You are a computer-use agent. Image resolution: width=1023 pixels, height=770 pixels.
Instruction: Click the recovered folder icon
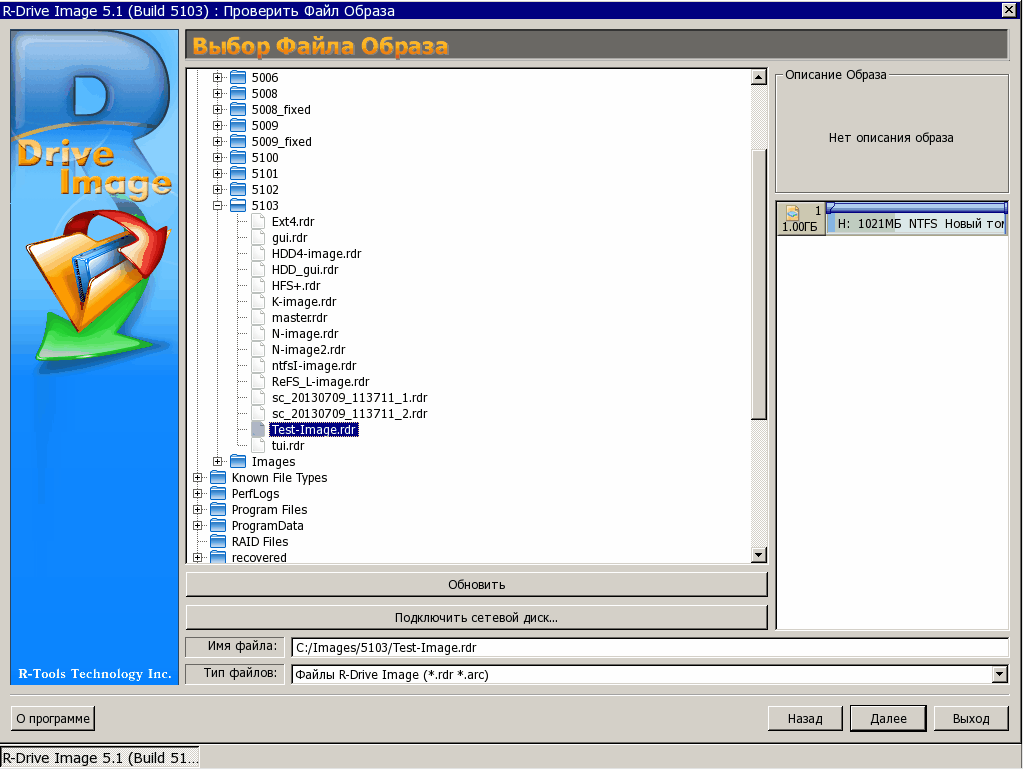click(x=218, y=557)
